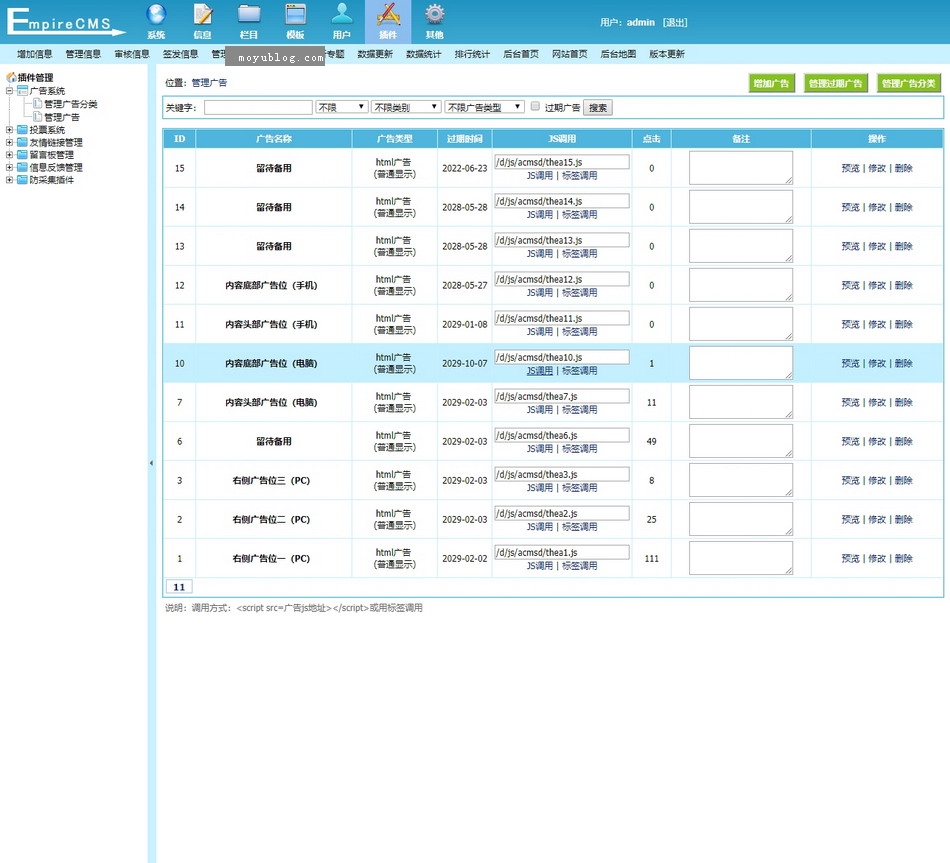
Task: Expand the 信息反馈管理 tree node
Action: (9, 167)
